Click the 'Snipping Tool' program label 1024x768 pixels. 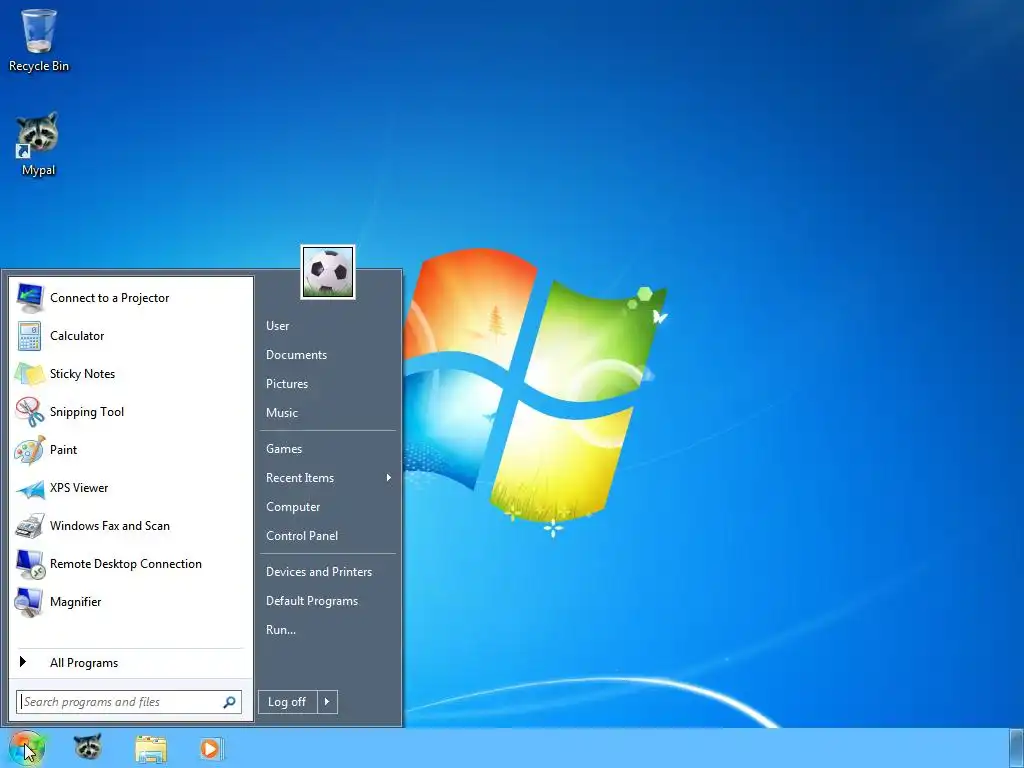(87, 412)
